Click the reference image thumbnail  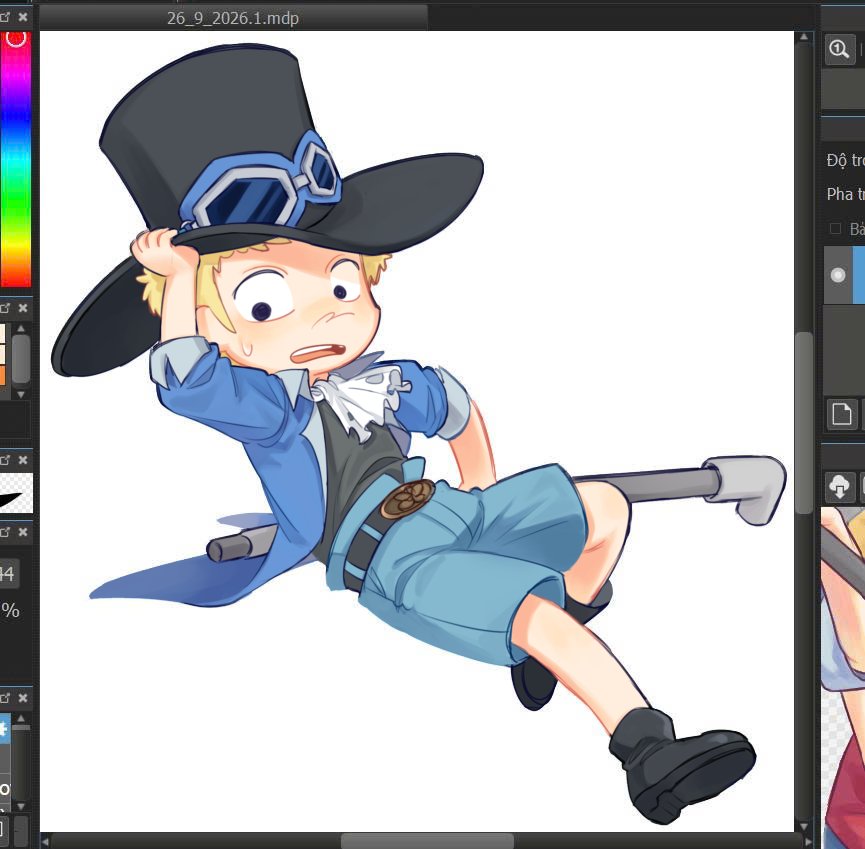click(x=843, y=678)
